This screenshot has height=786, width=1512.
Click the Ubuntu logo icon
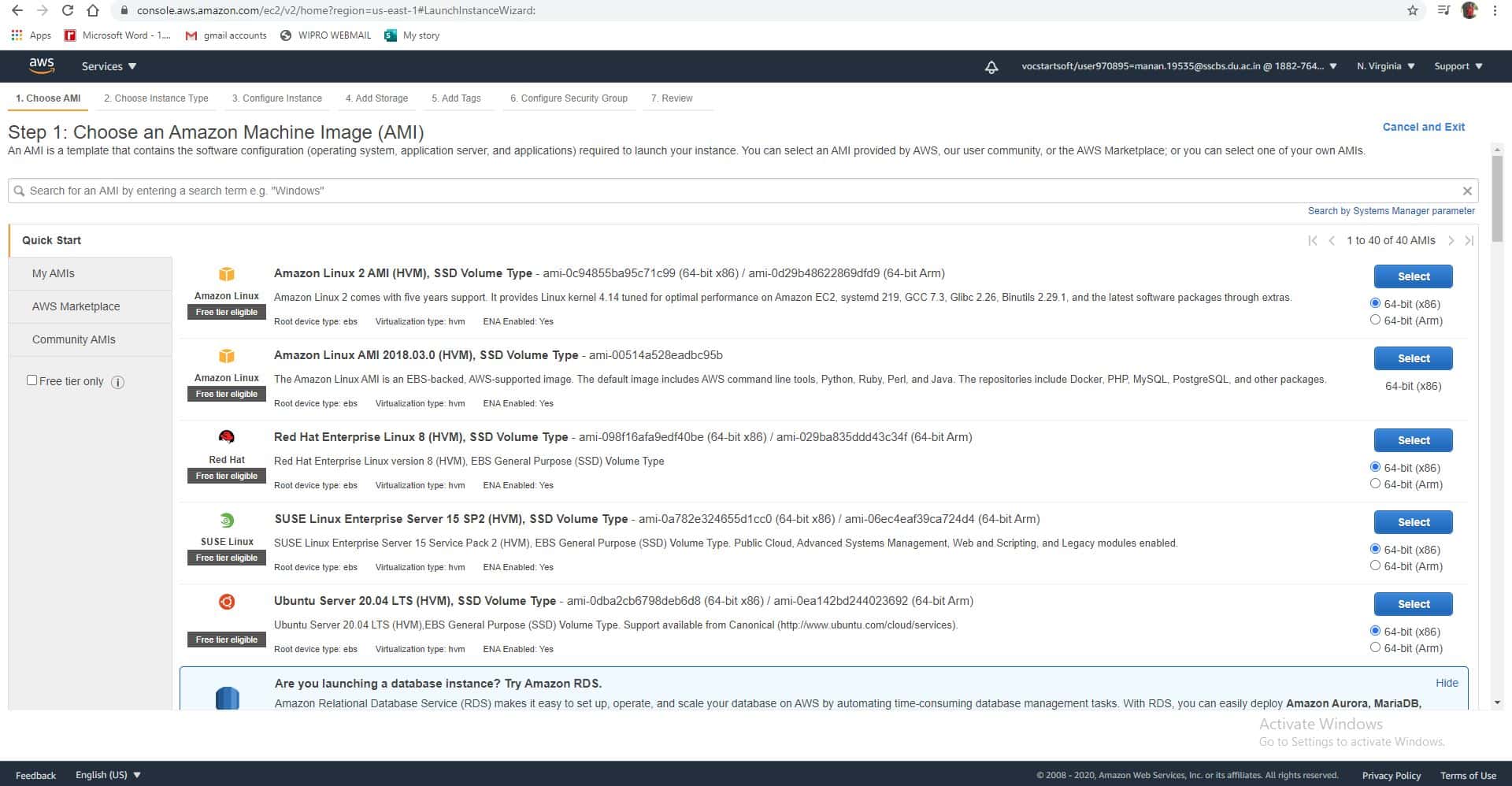[227, 602]
